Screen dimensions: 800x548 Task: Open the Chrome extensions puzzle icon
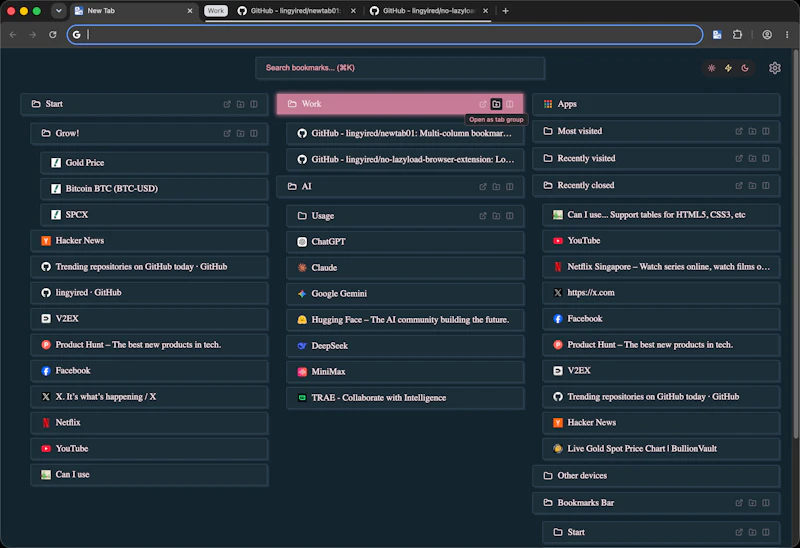click(737, 35)
